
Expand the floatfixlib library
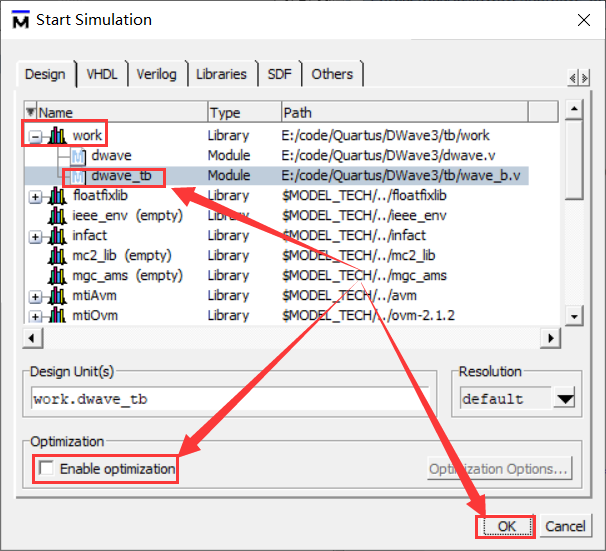[35, 197]
